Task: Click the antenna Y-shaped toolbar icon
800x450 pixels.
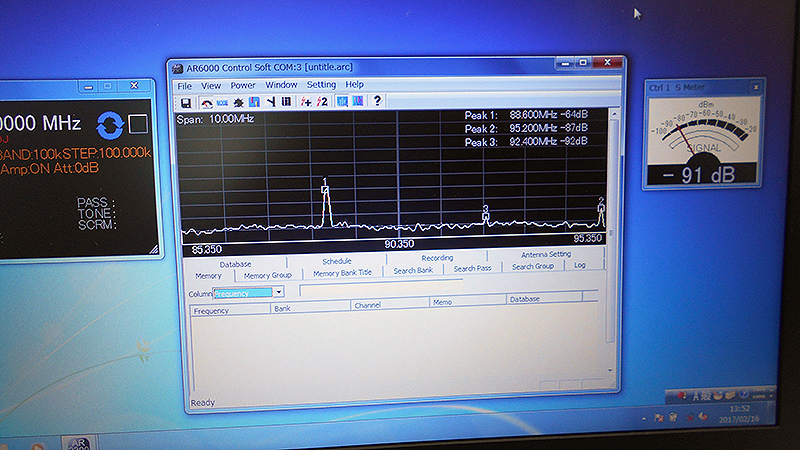Action: click(x=270, y=101)
